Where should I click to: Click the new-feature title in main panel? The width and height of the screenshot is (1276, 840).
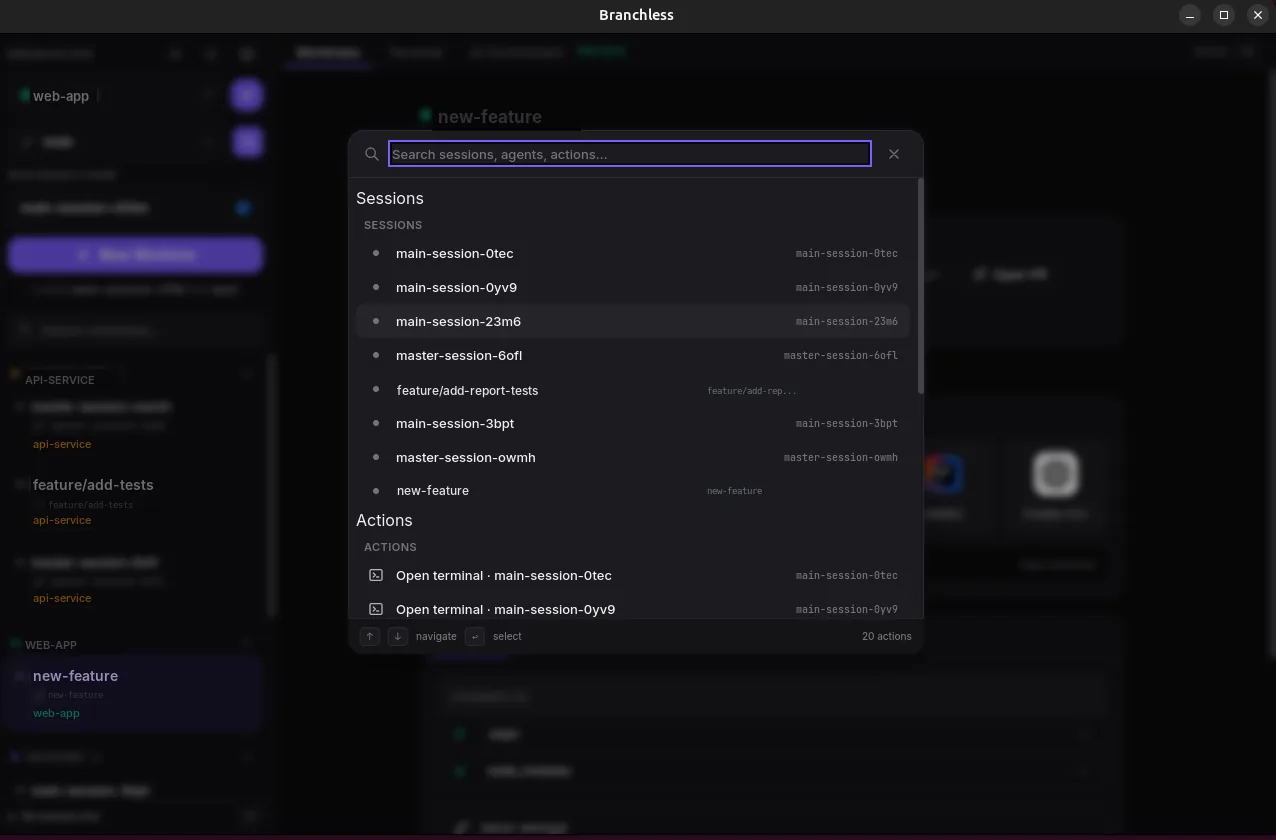pyautogui.click(x=490, y=117)
